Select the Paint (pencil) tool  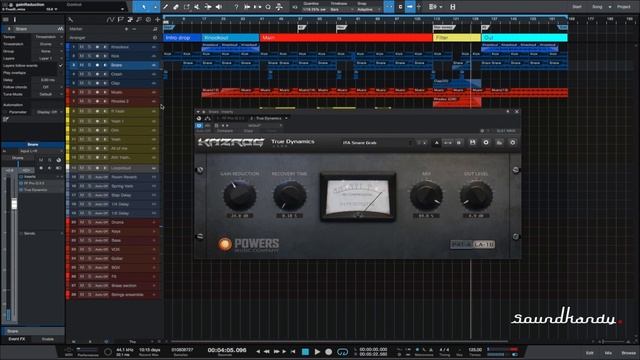165,7
